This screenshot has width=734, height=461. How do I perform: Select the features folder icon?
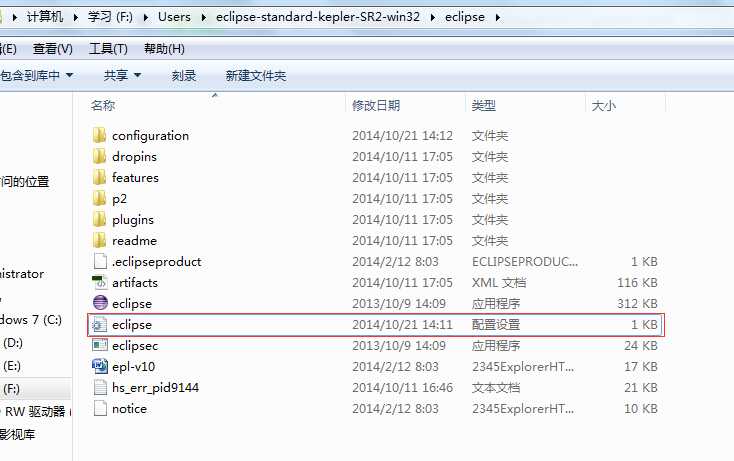click(99, 177)
